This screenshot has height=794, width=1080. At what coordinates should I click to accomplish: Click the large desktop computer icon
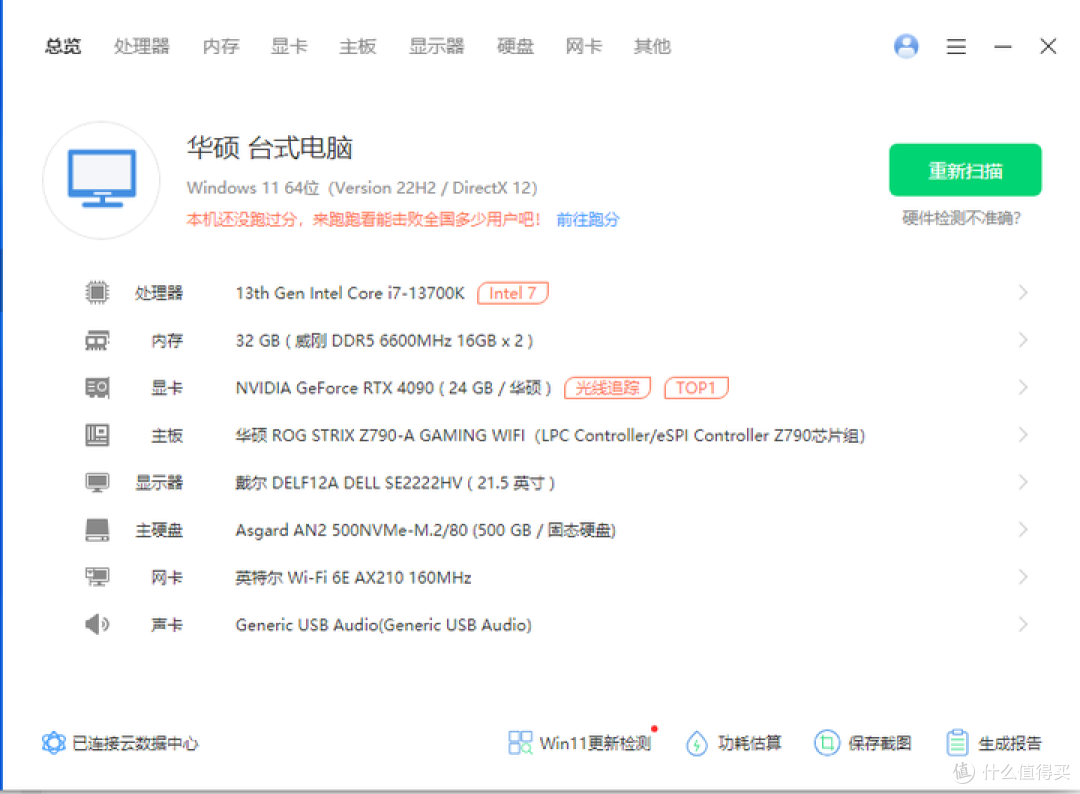pos(102,180)
